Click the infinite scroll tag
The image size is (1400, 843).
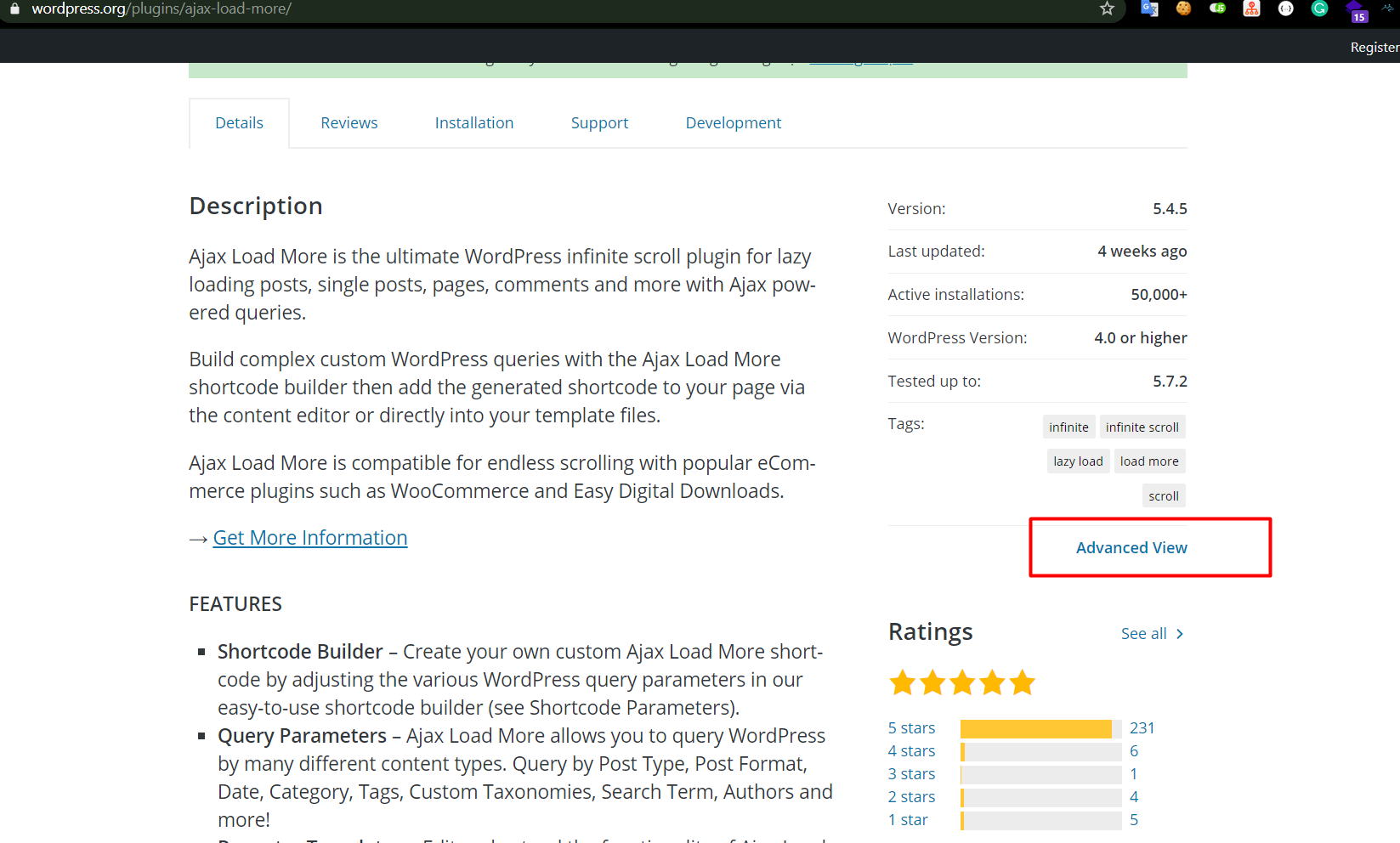pyautogui.click(x=1142, y=427)
